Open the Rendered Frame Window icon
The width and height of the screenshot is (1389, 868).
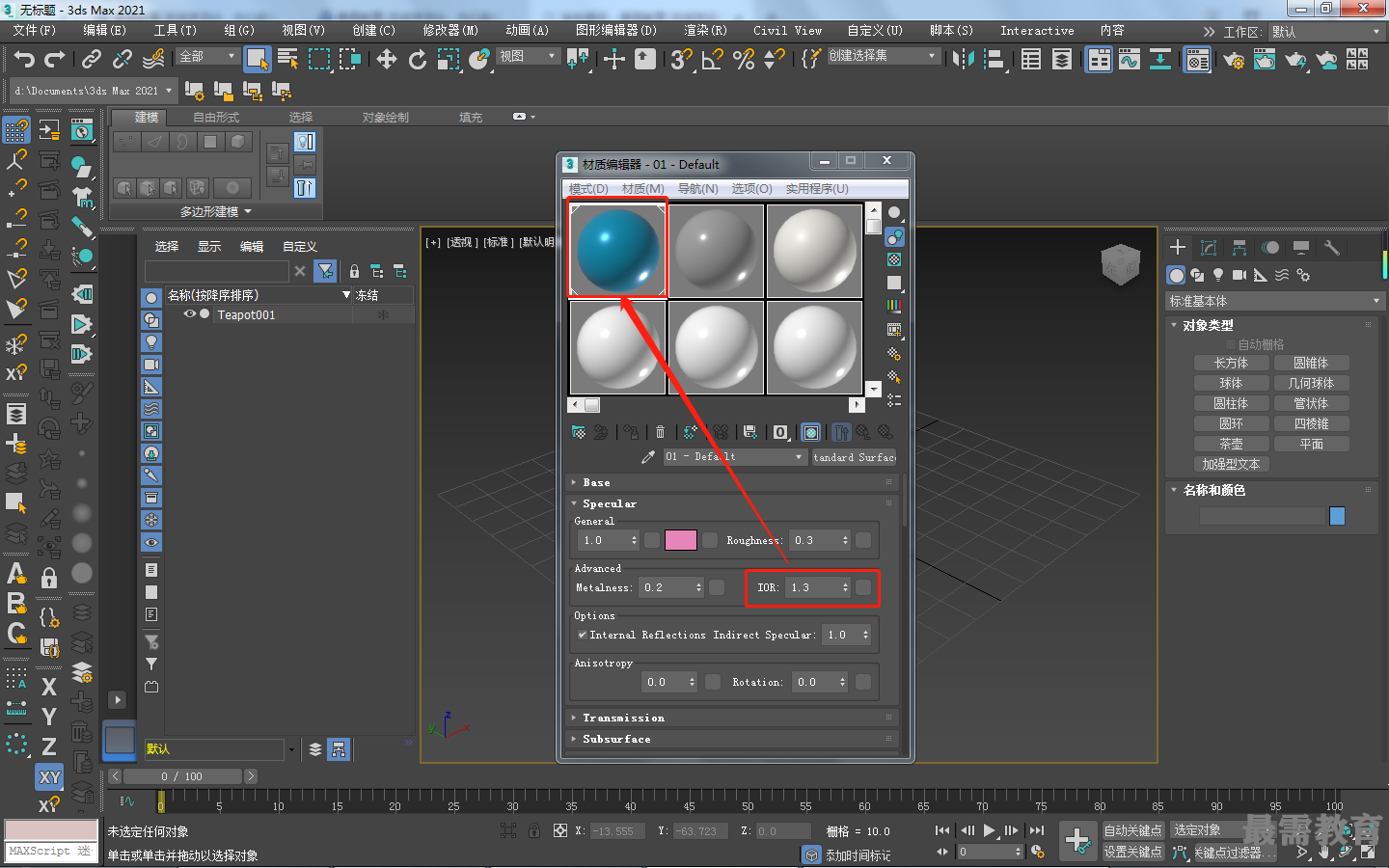click(1265, 61)
